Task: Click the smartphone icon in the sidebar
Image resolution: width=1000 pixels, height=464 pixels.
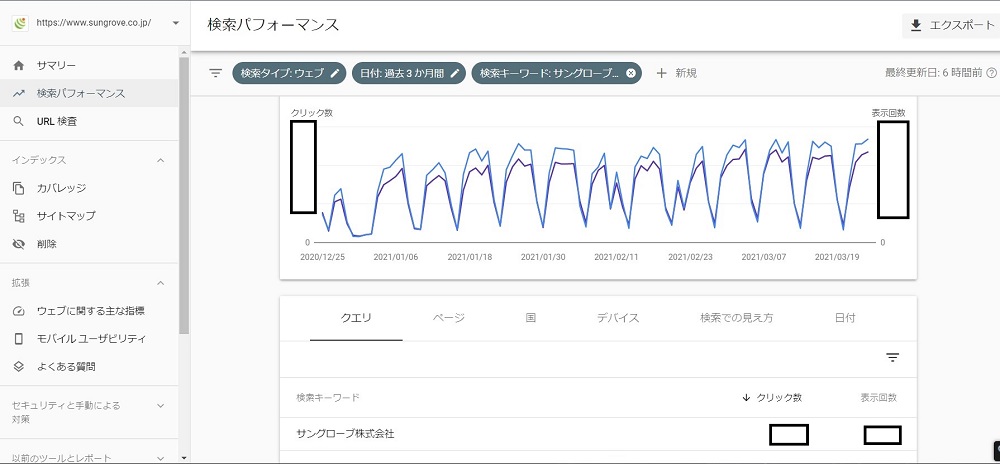Action: tap(18, 338)
